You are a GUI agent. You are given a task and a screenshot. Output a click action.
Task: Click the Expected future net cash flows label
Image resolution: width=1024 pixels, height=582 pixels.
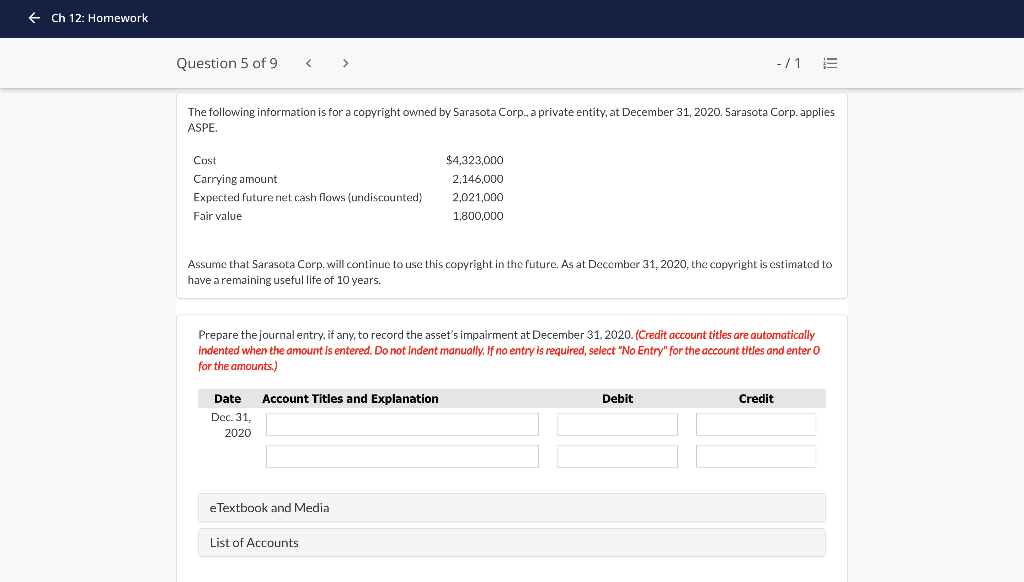(x=308, y=197)
